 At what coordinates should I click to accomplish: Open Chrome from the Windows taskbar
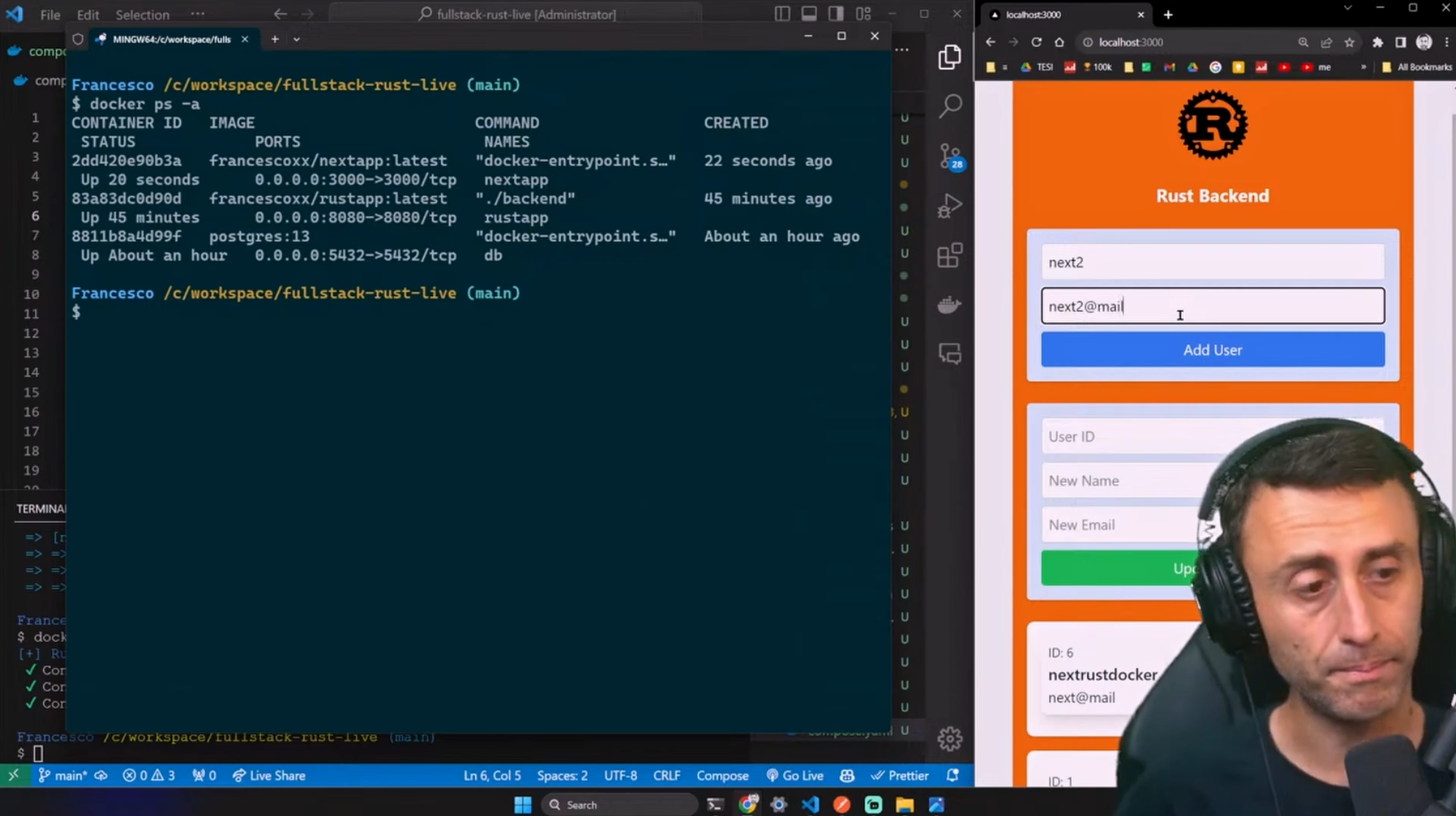coord(749,804)
